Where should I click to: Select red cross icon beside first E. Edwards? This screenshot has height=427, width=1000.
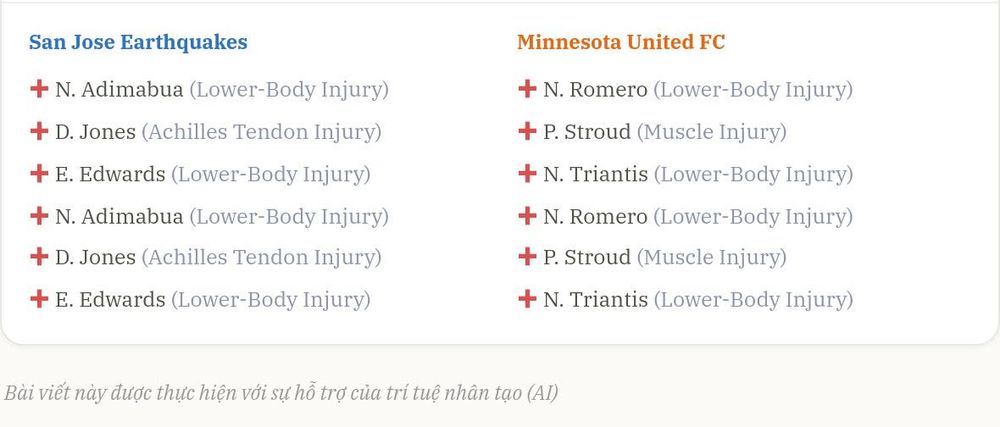click(x=39, y=173)
